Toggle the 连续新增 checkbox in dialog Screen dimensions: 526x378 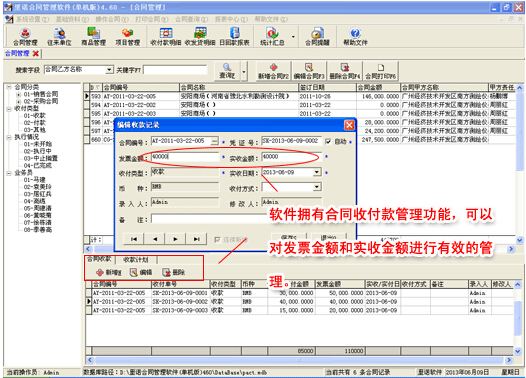coord(217,239)
